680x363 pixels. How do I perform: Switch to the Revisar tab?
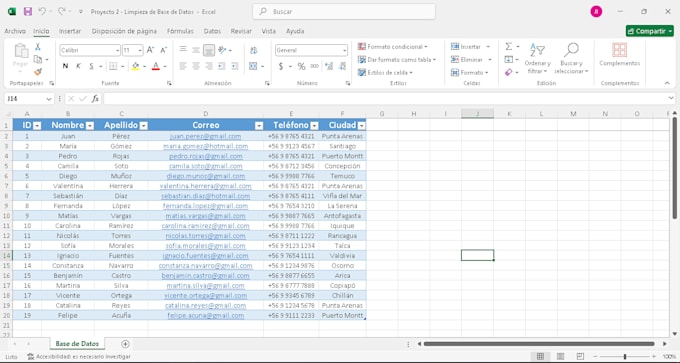241,31
